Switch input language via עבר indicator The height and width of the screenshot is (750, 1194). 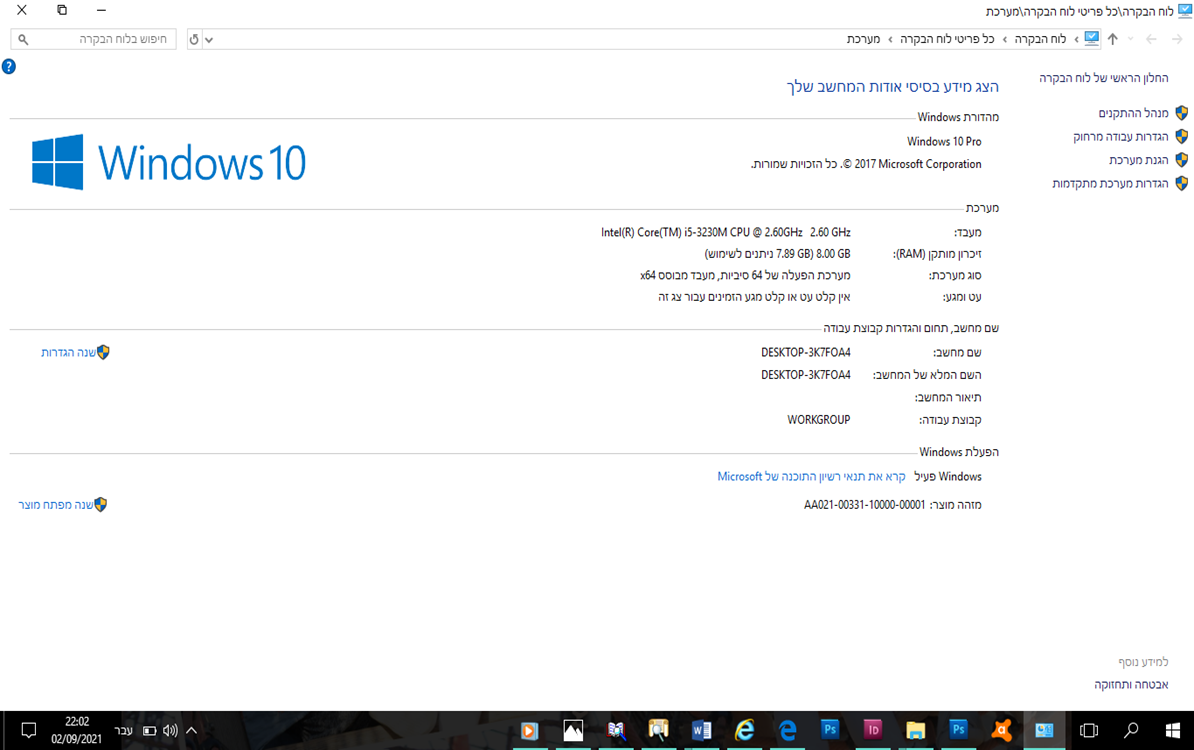pos(123,730)
